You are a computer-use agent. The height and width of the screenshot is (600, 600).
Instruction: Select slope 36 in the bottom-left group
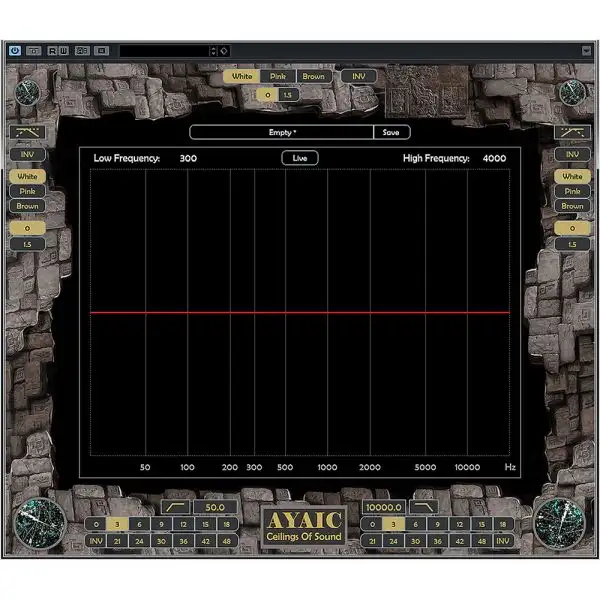point(183,541)
